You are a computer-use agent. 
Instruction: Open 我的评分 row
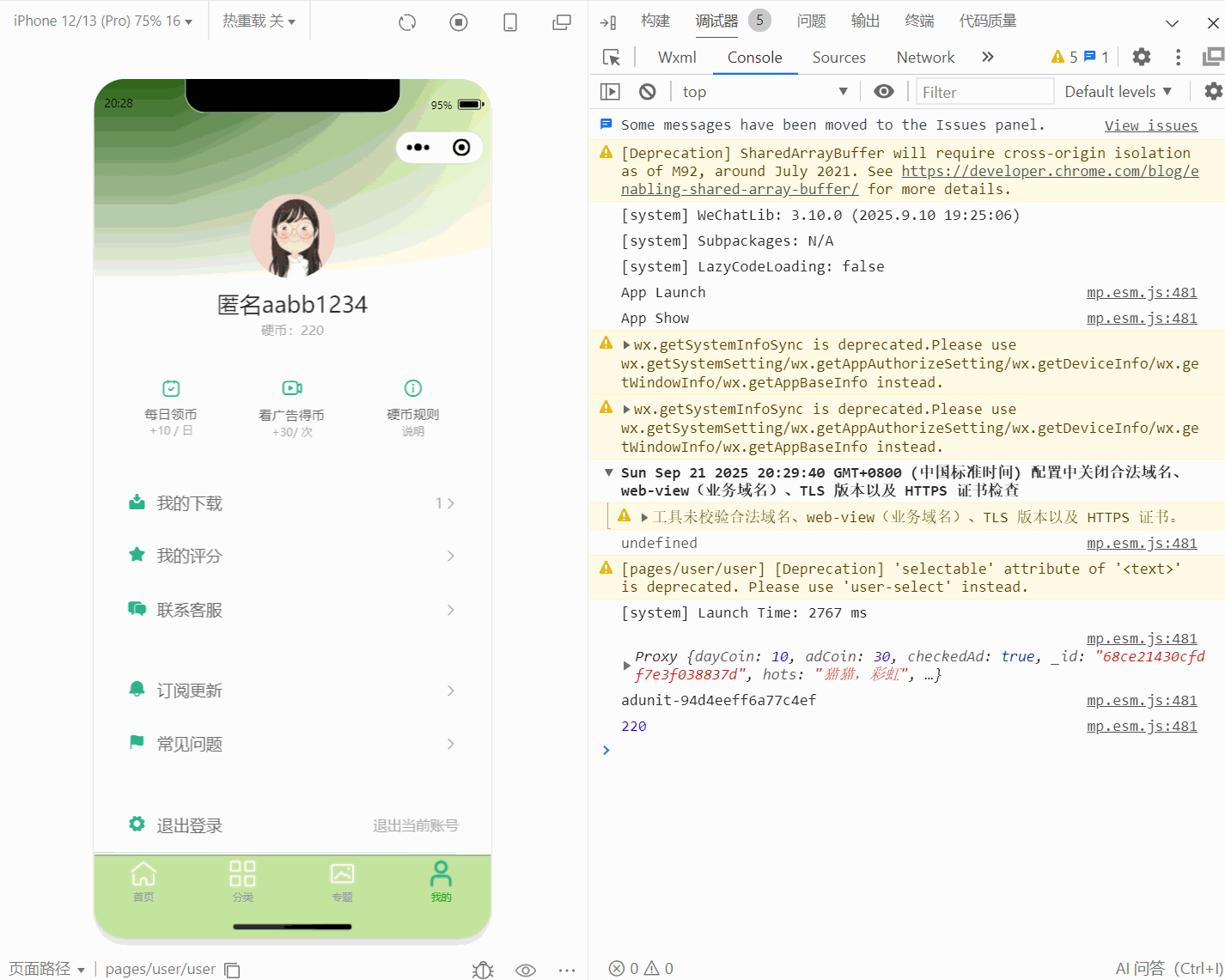292,556
